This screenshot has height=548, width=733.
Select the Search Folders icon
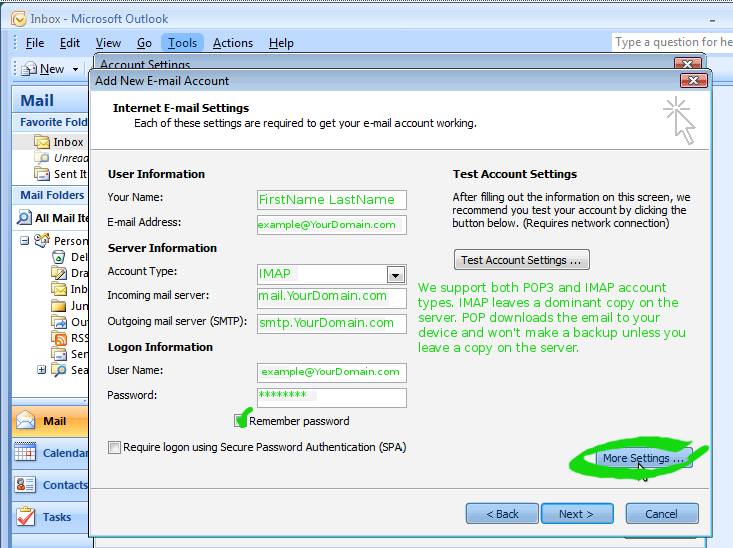point(58,370)
